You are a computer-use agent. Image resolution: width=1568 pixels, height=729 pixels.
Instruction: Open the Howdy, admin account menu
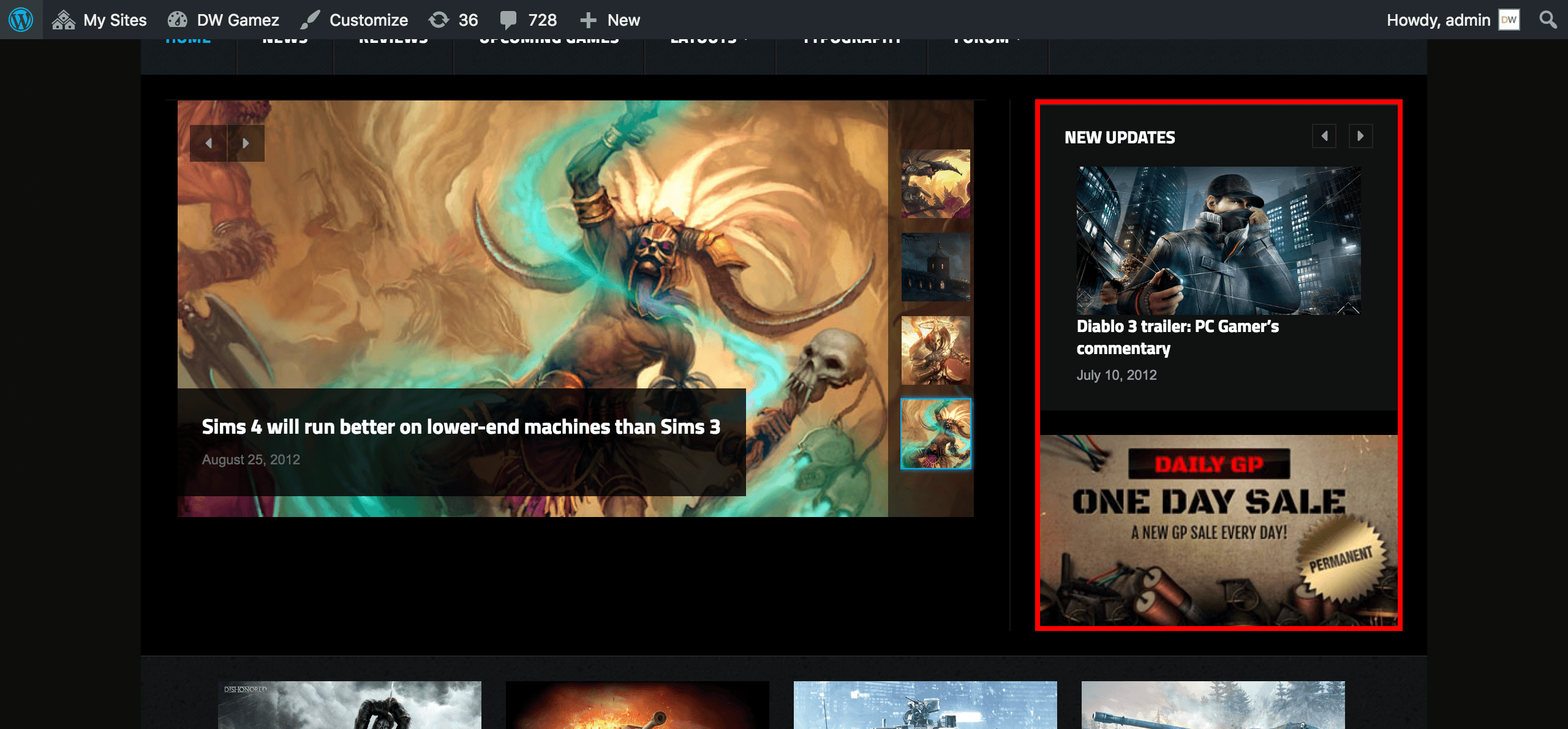pos(1453,20)
